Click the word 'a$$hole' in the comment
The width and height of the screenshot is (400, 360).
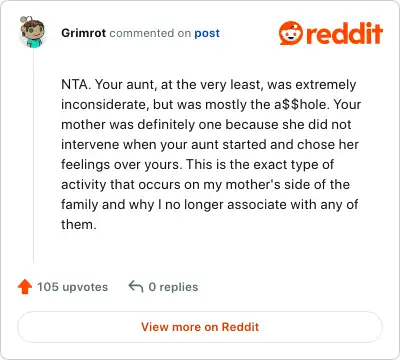tap(302, 104)
